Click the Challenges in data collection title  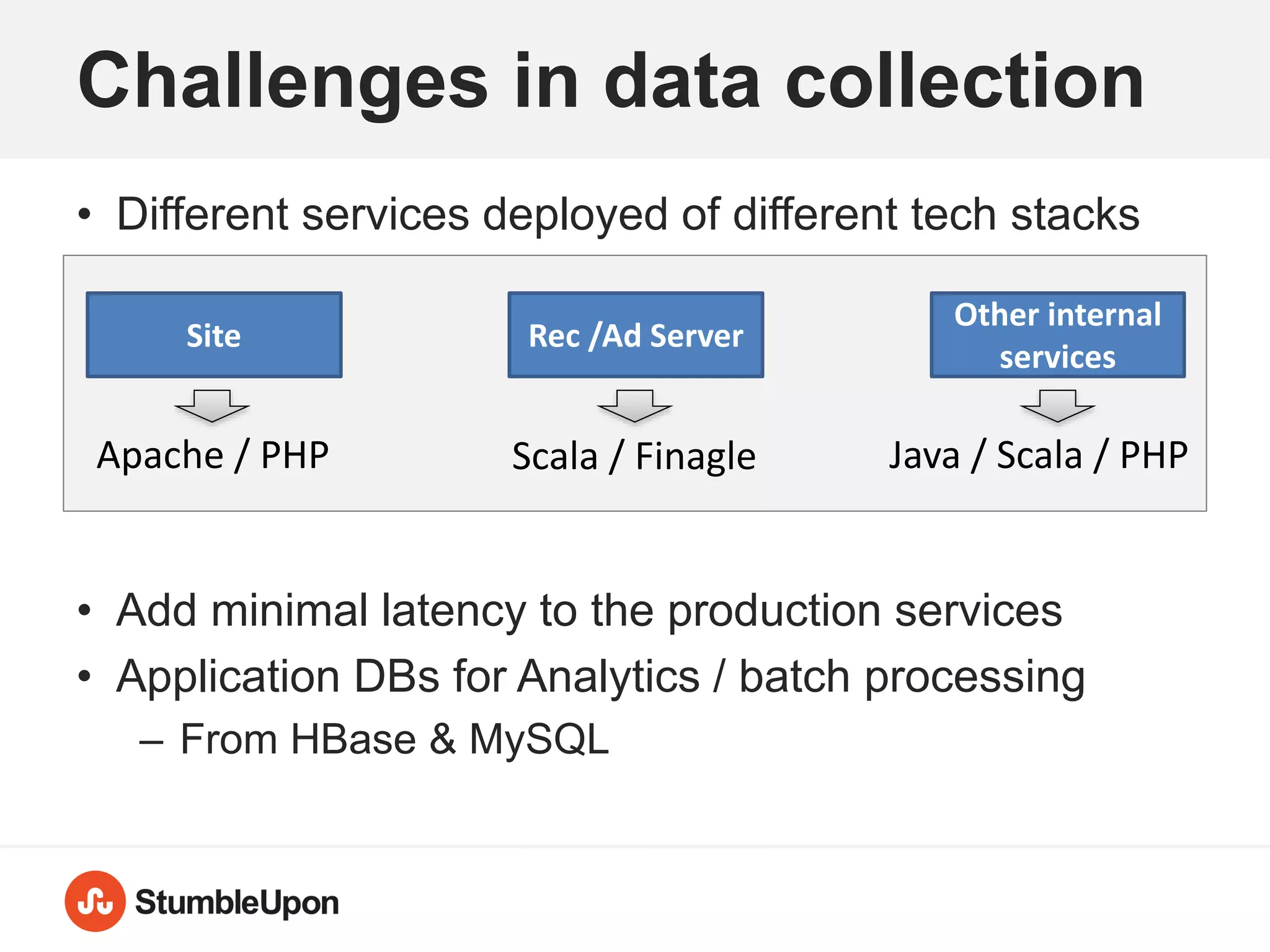click(x=611, y=82)
